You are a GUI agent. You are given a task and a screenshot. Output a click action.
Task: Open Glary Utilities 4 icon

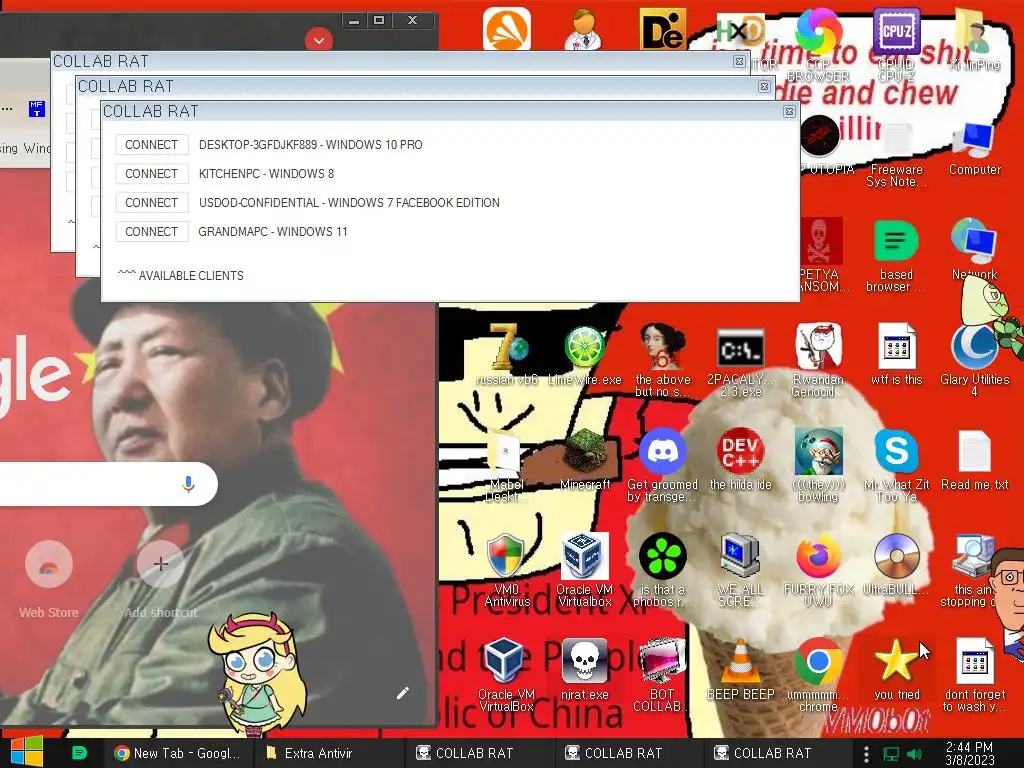[x=974, y=361]
